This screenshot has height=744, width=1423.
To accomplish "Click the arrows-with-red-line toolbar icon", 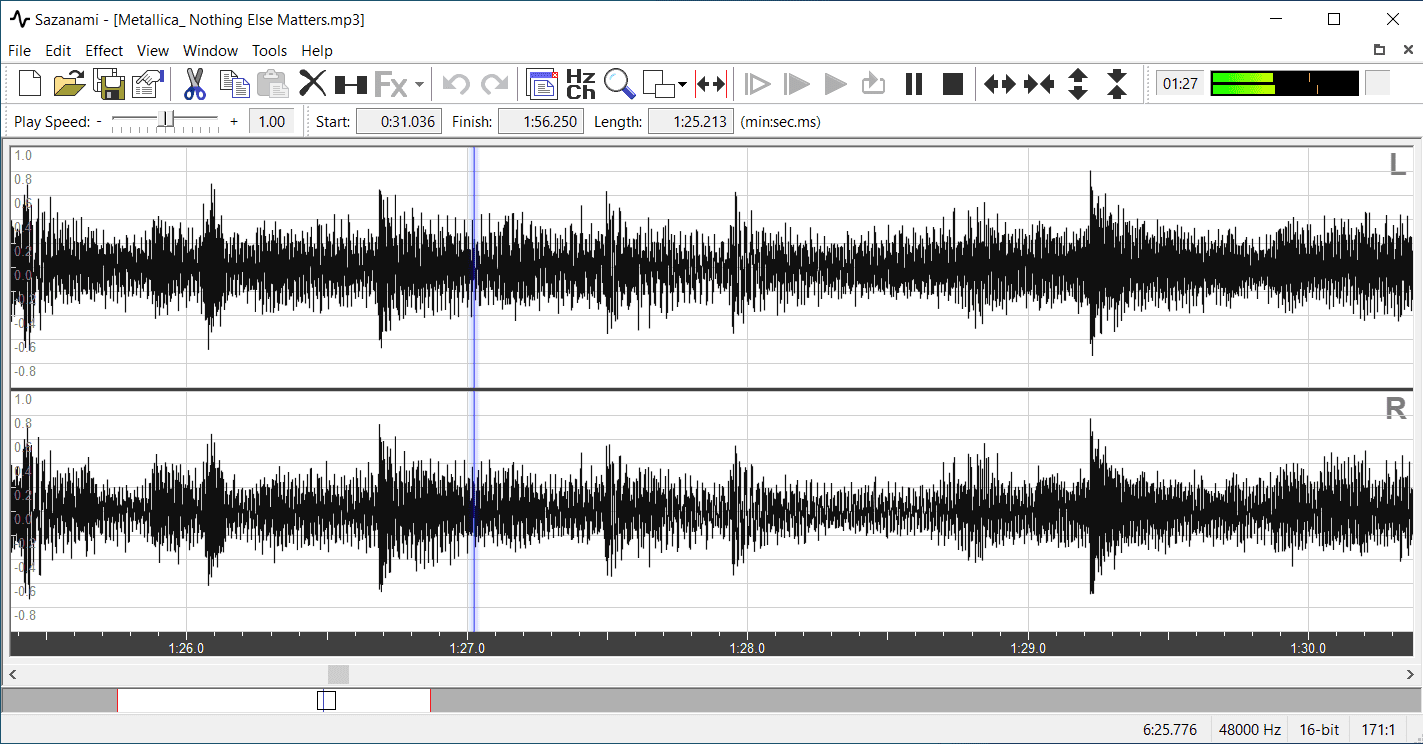I will point(713,84).
